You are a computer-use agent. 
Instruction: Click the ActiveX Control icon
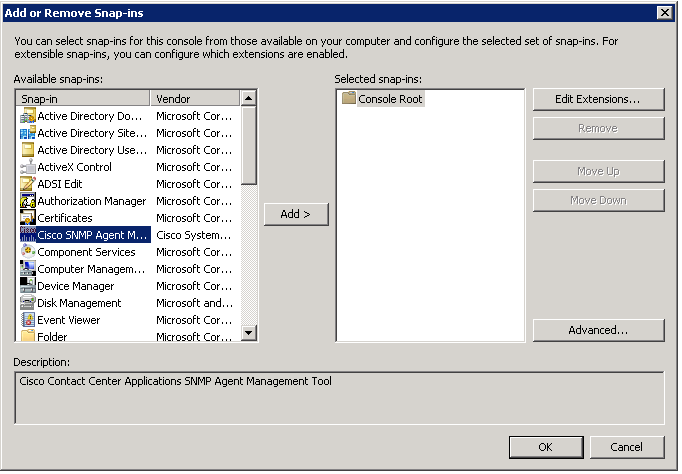coord(28,167)
